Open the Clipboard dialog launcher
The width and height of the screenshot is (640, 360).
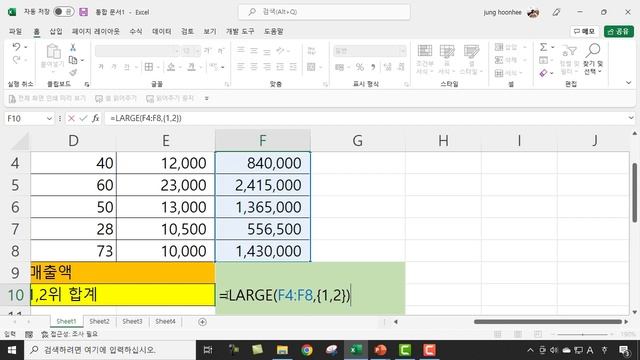(87, 84)
